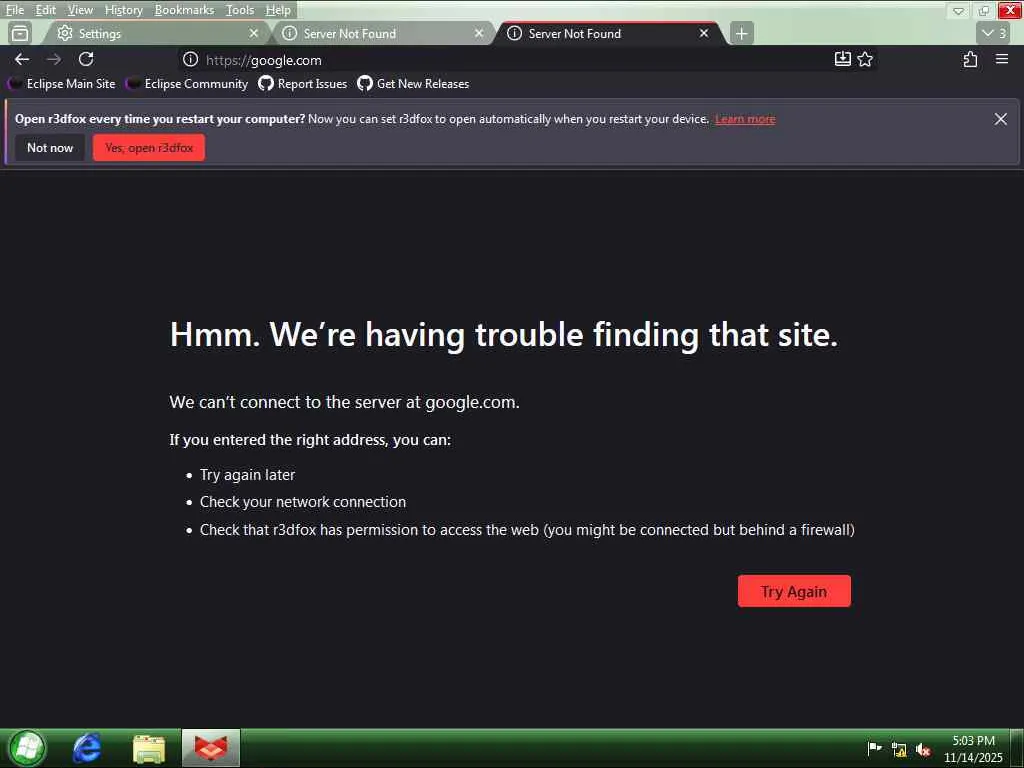This screenshot has width=1024, height=768.
Task: Switch to the Settings tab
Action: [x=157, y=33]
